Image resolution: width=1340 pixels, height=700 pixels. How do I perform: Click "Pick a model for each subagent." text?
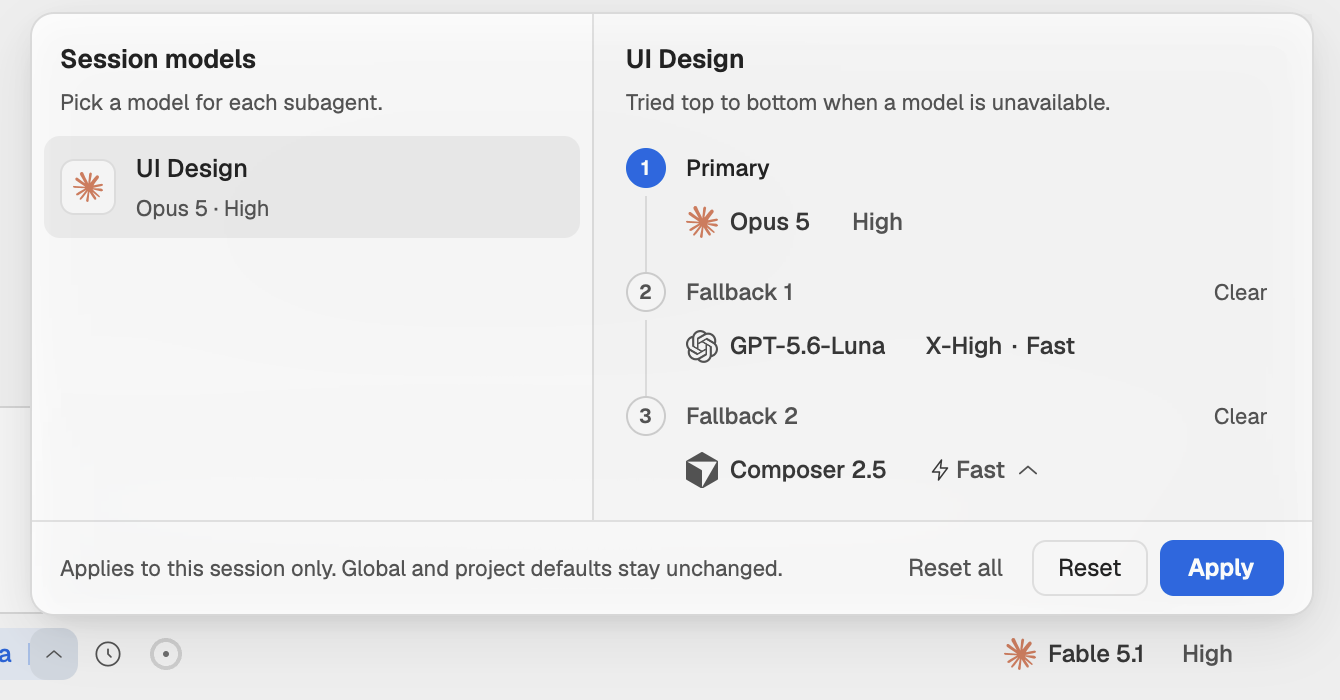click(x=221, y=102)
